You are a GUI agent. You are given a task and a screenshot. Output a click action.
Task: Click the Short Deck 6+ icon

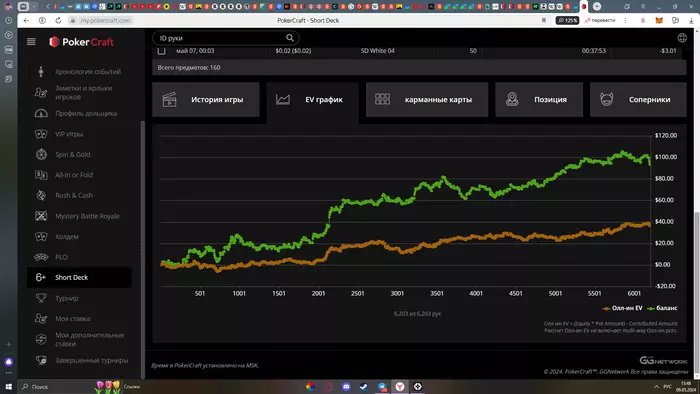point(41,278)
